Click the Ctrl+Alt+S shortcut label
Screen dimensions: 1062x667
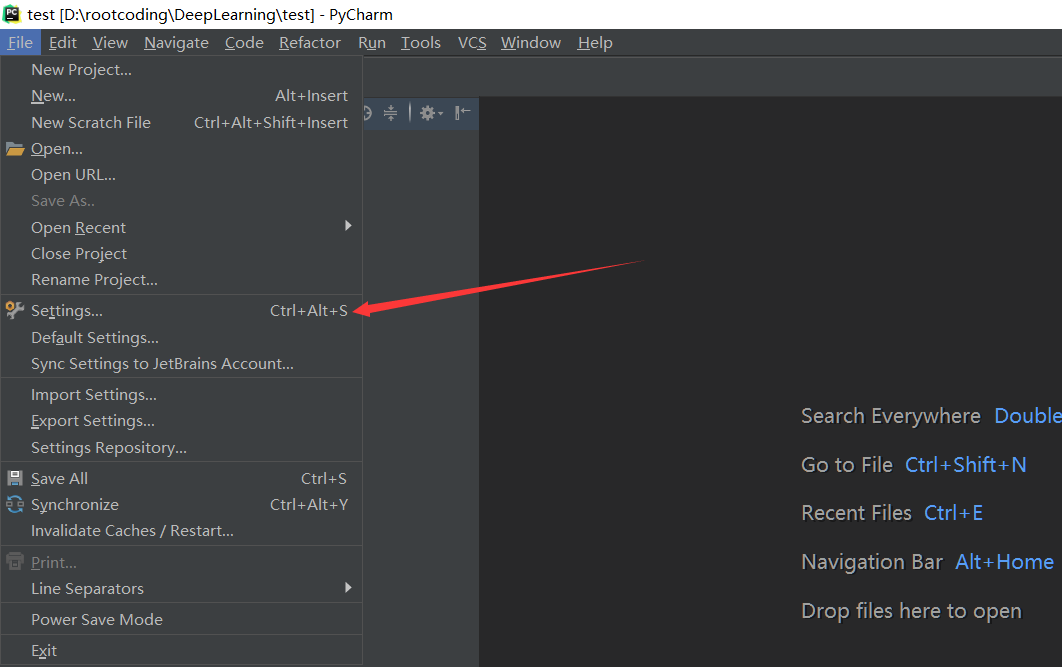pos(309,311)
